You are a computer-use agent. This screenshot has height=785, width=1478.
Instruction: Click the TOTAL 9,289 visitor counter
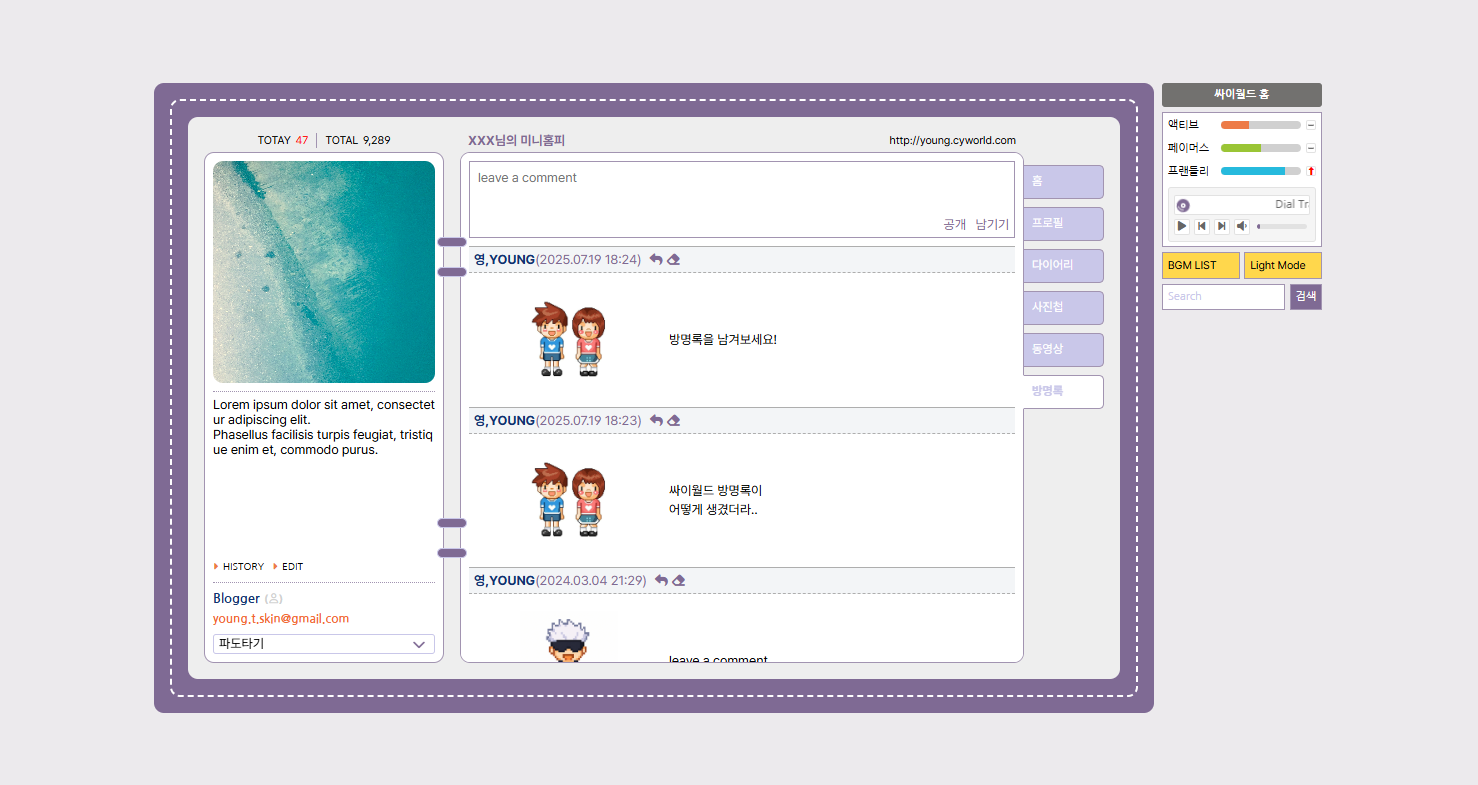click(358, 140)
